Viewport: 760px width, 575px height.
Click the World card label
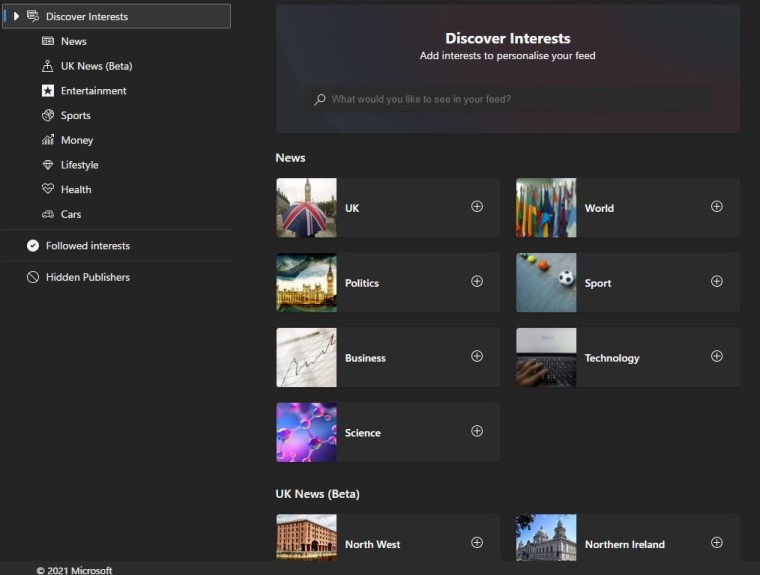coord(599,208)
